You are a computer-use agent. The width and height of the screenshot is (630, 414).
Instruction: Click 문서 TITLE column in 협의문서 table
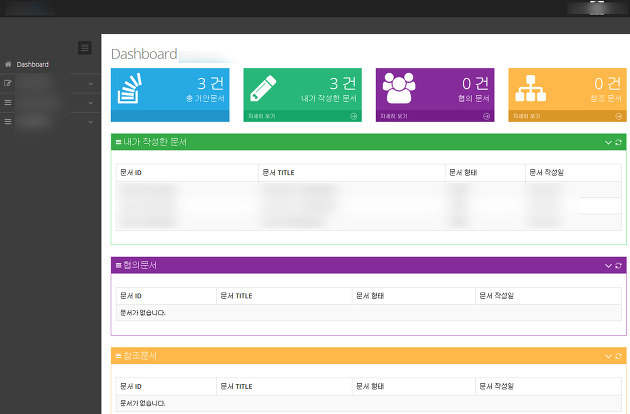point(284,296)
